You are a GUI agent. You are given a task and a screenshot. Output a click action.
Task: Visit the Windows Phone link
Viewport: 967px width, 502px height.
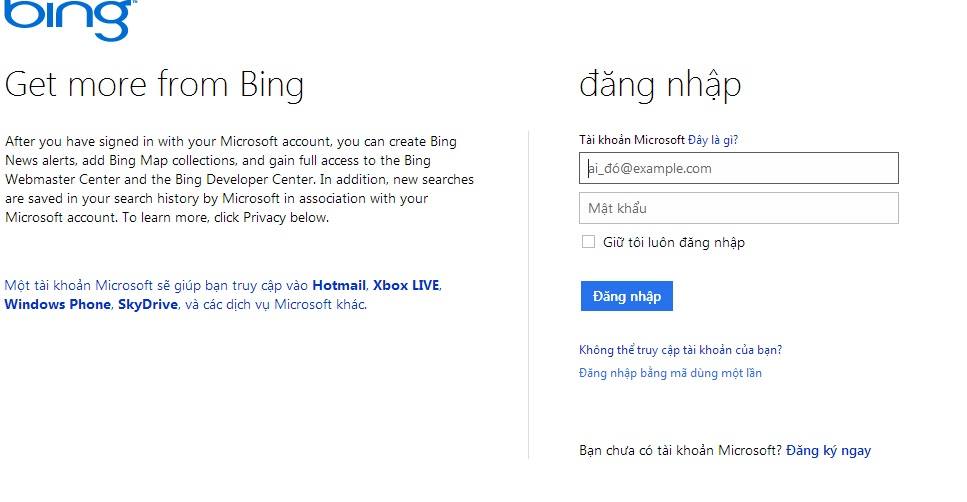tap(57, 304)
